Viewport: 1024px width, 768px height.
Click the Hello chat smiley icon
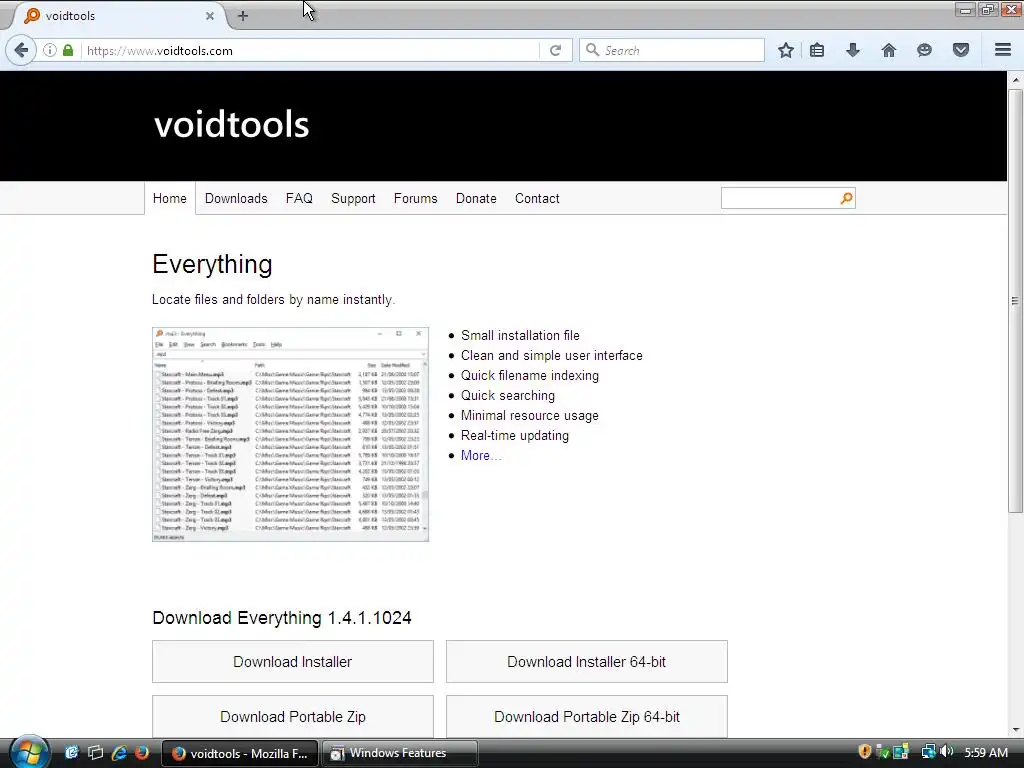point(924,50)
